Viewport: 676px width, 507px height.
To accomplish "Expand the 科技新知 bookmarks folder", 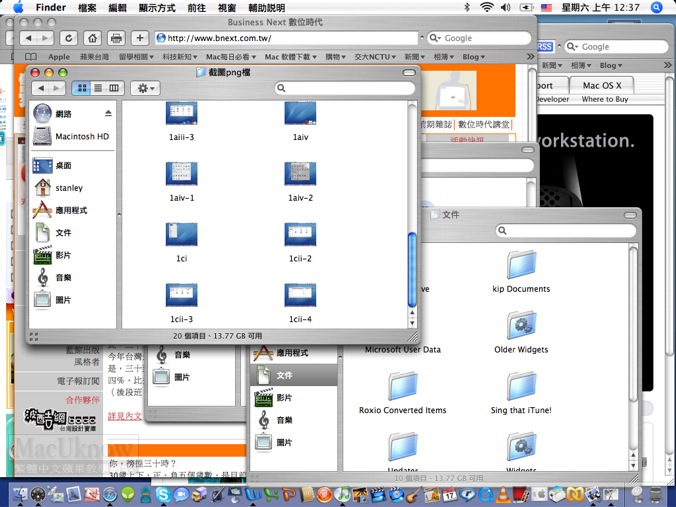I will tap(180, 57).
